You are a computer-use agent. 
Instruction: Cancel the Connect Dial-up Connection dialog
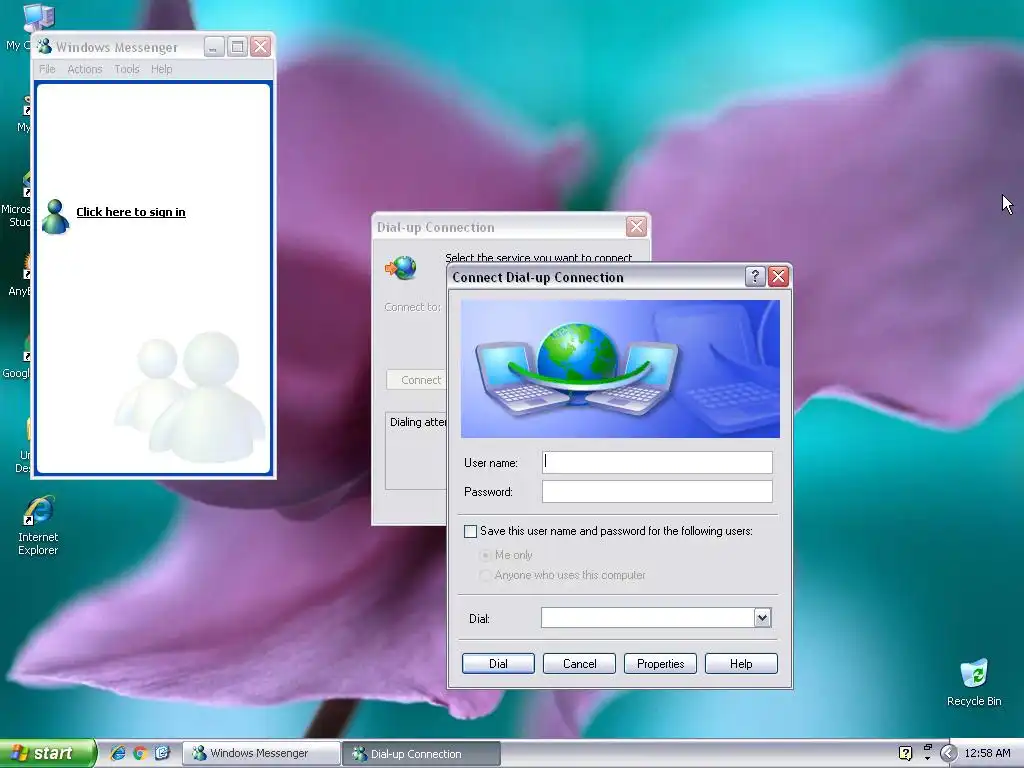coord(579,664)
